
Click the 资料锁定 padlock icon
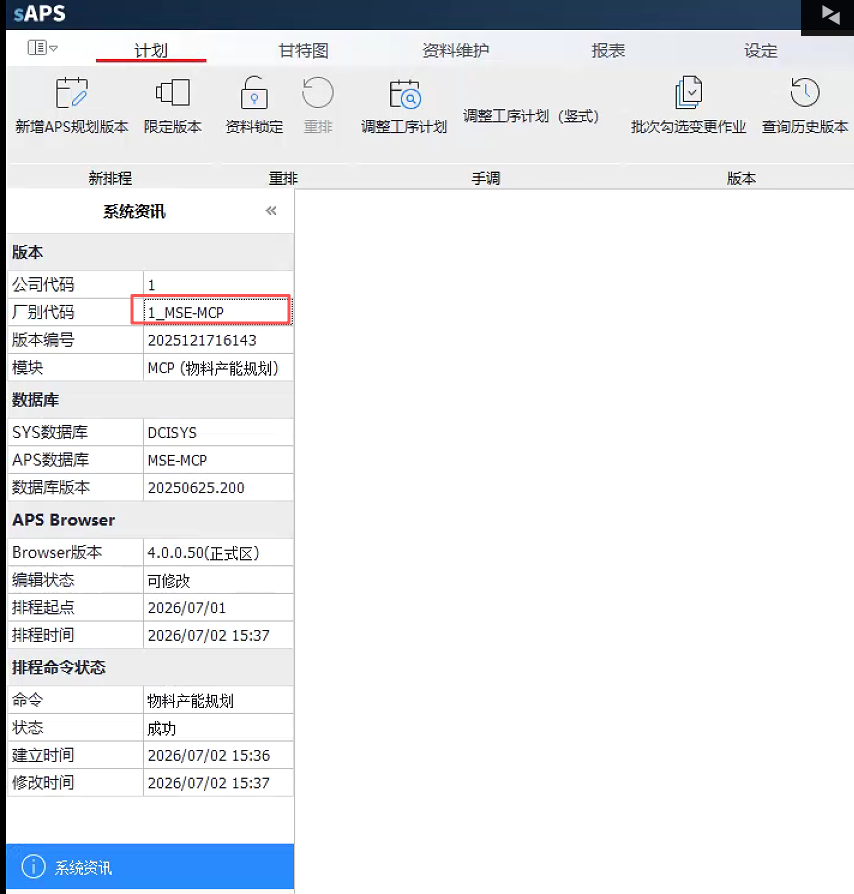254,92
